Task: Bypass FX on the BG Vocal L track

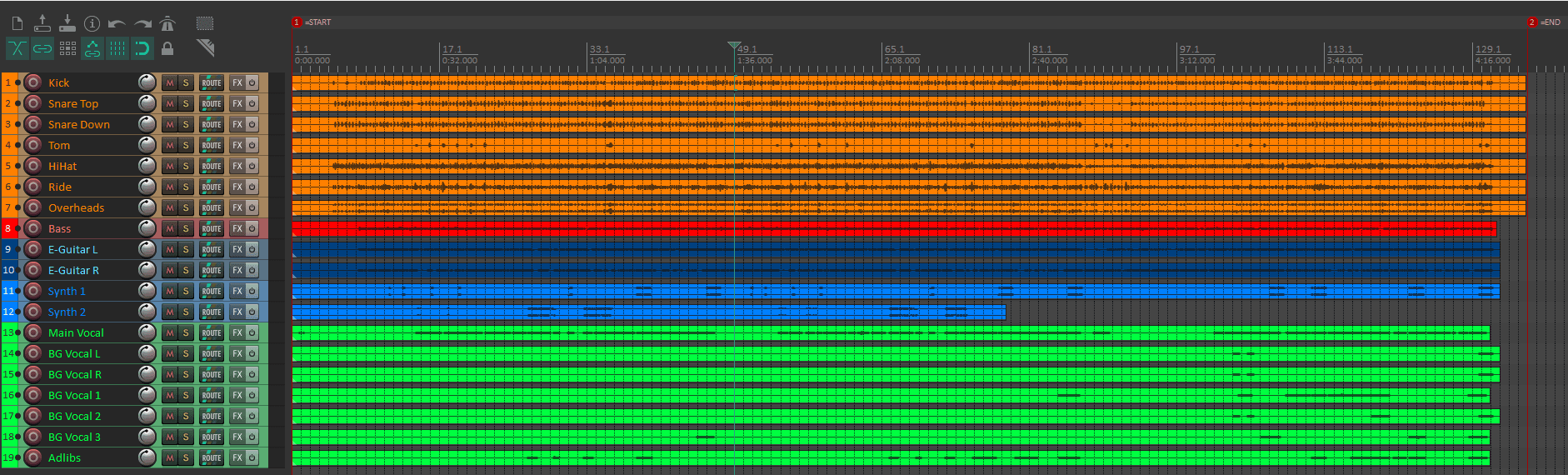Action: [x=252, y=353]
